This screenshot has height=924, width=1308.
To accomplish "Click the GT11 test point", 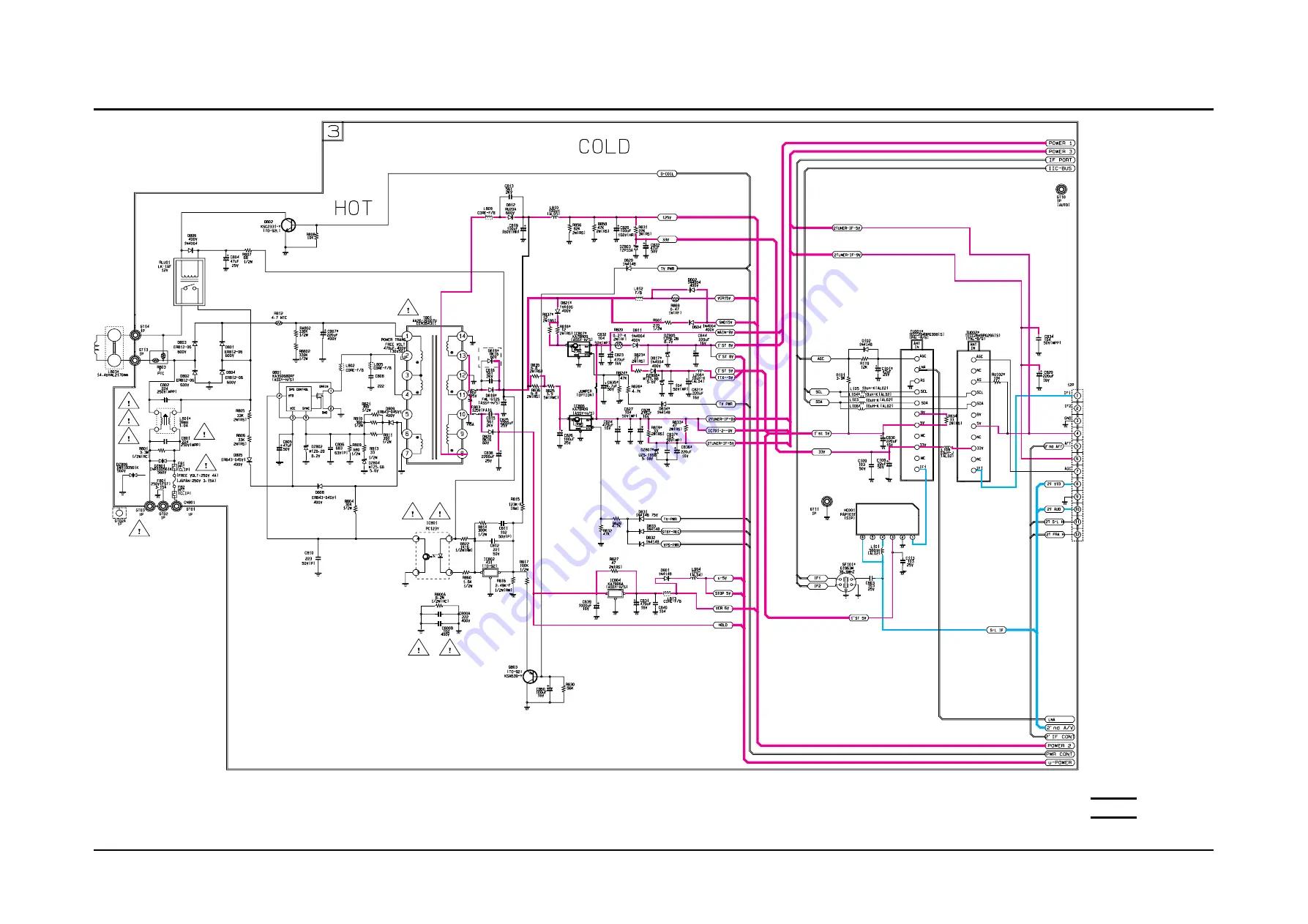I will [x=826, y=501].
